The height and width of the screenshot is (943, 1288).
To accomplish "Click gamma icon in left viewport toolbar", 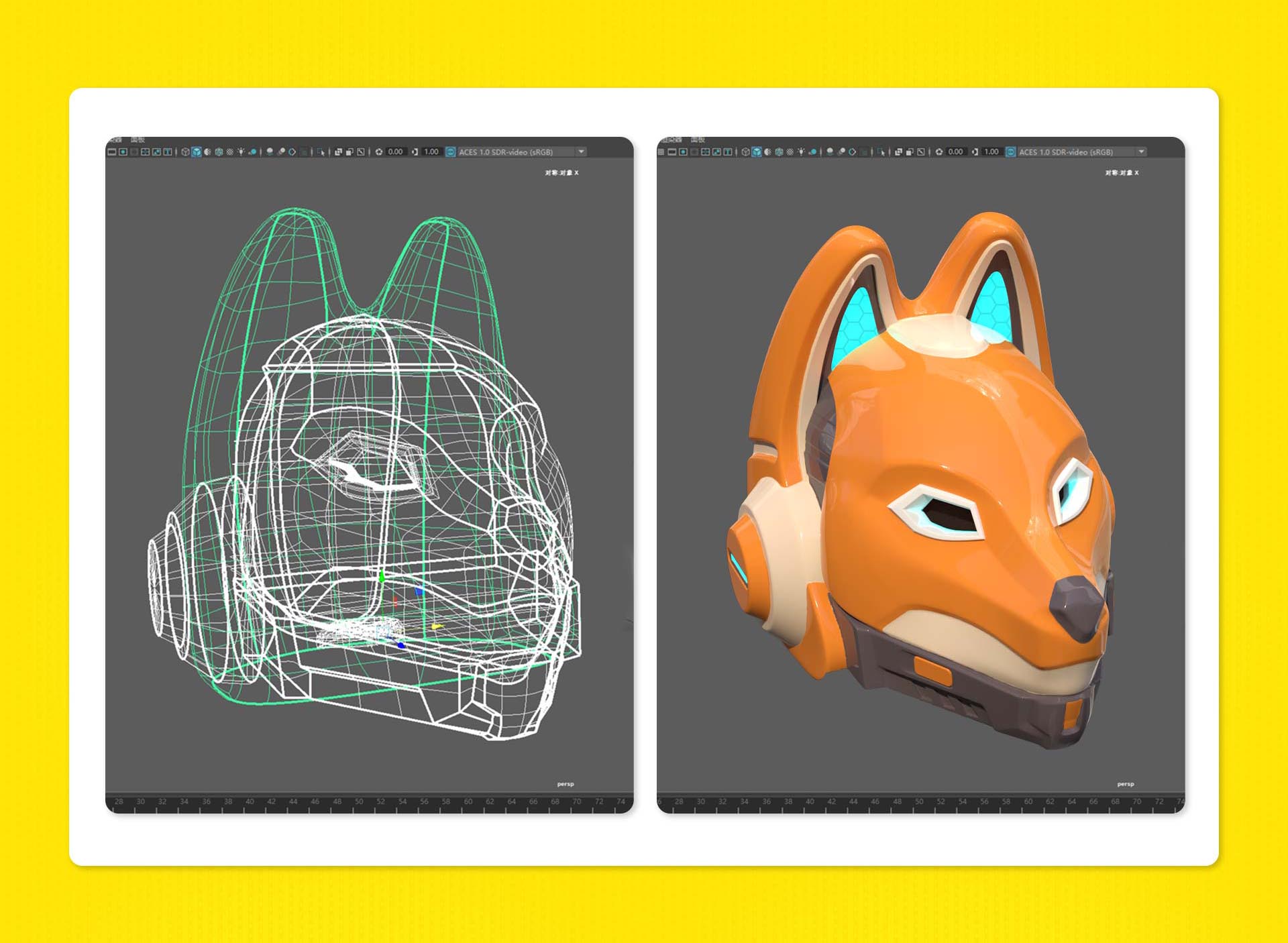I will pos(415,152).
